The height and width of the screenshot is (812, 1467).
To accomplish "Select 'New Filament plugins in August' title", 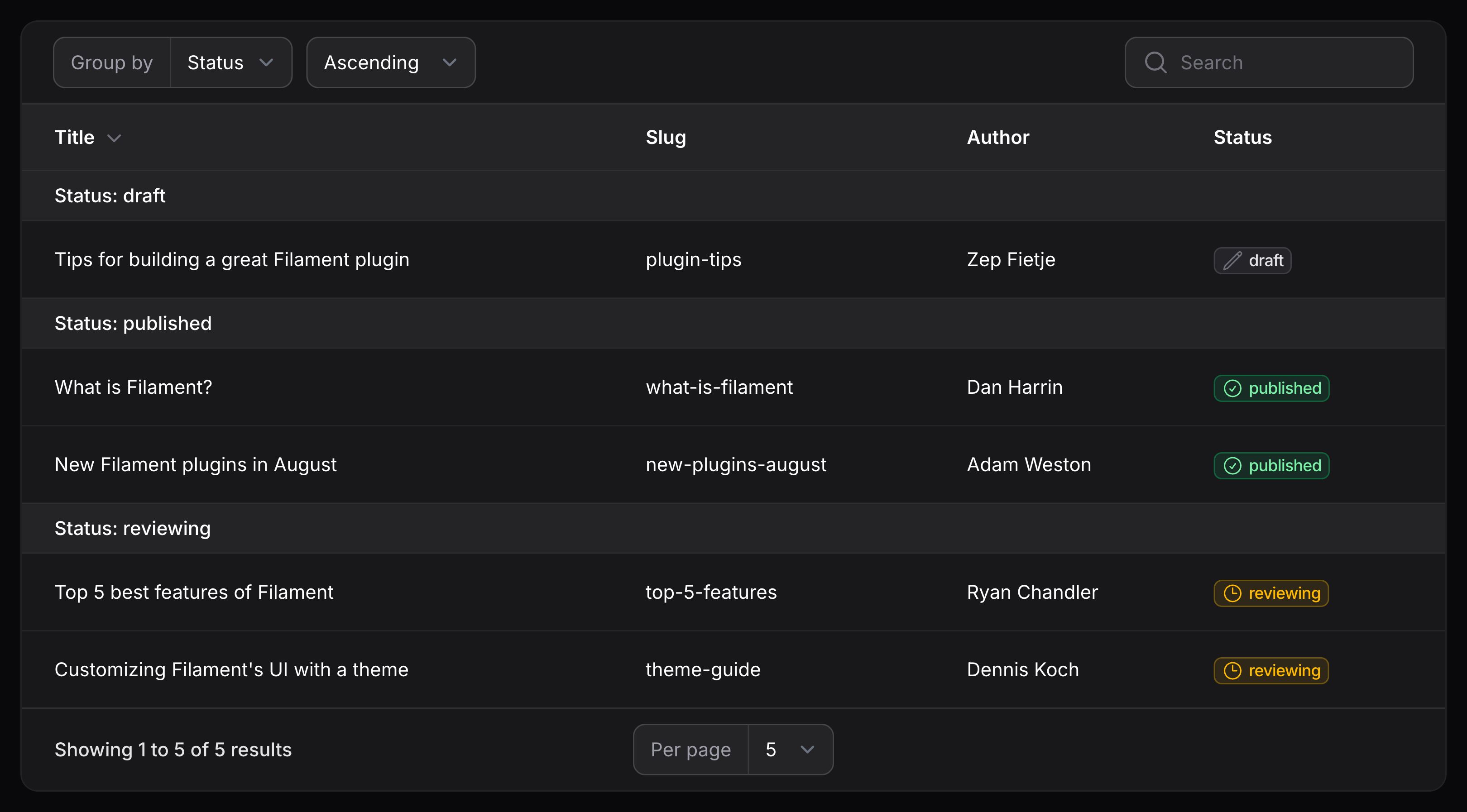I will point(195,465).
